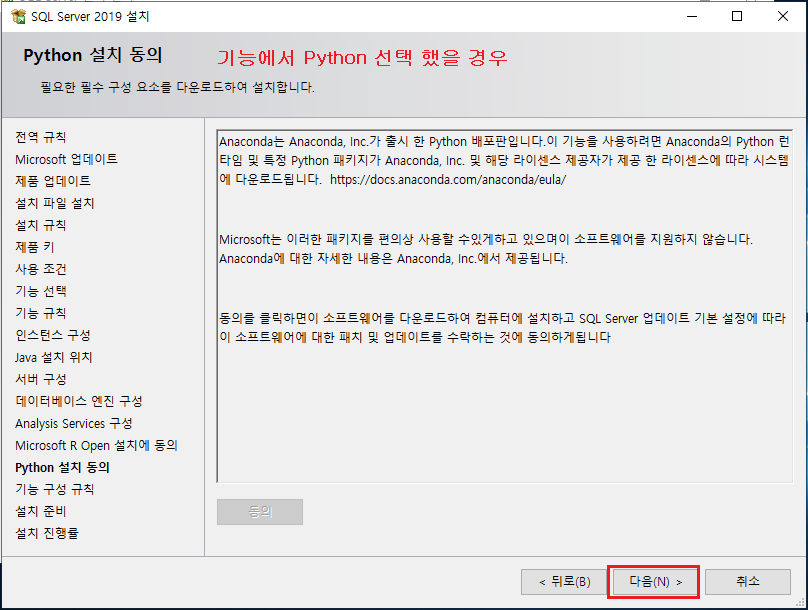Select the 제품 업데이트 step
This screenshot has width=808, height=610.
(x=53, y=181)
